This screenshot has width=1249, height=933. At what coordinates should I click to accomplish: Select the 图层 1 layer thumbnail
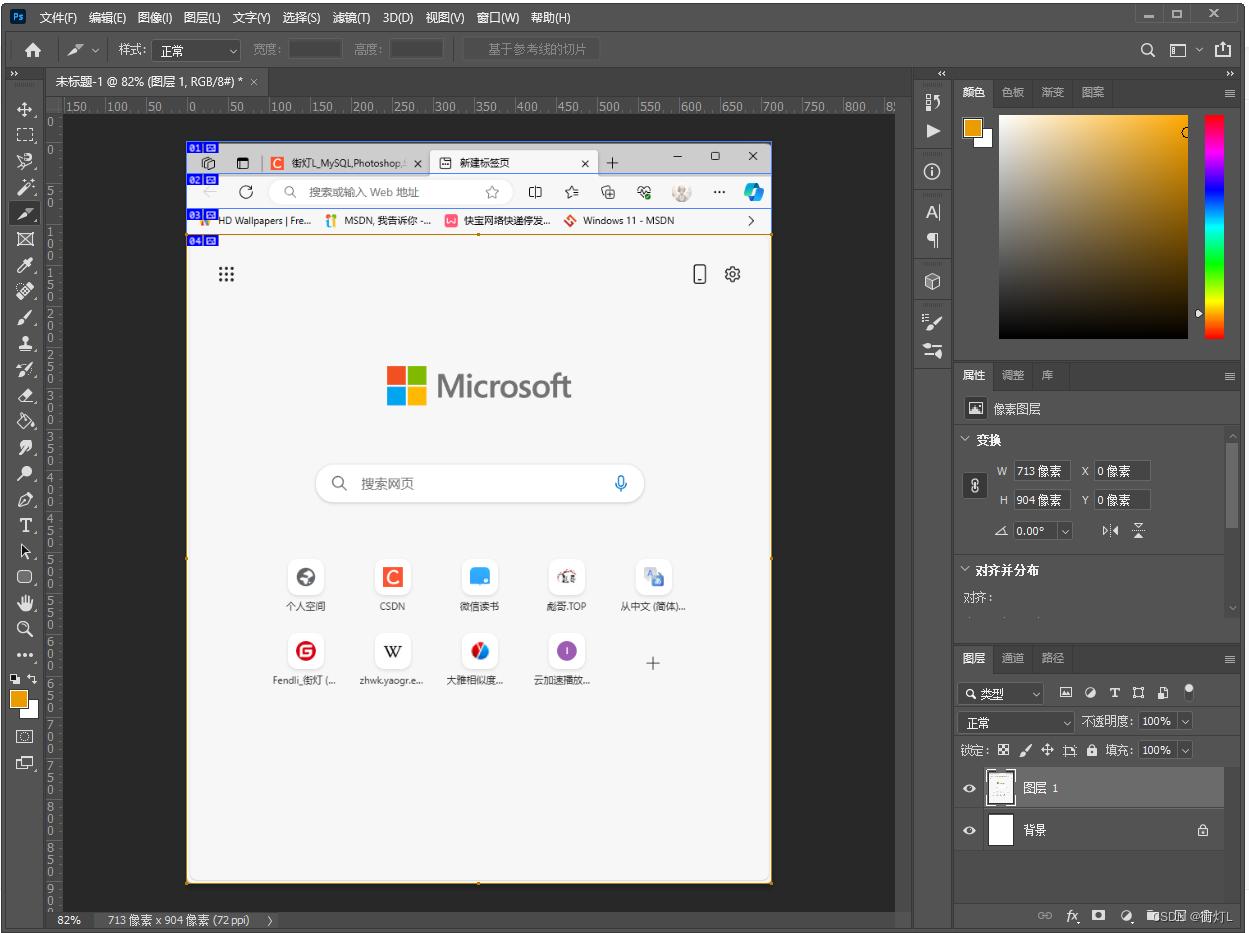point(1001,788)
